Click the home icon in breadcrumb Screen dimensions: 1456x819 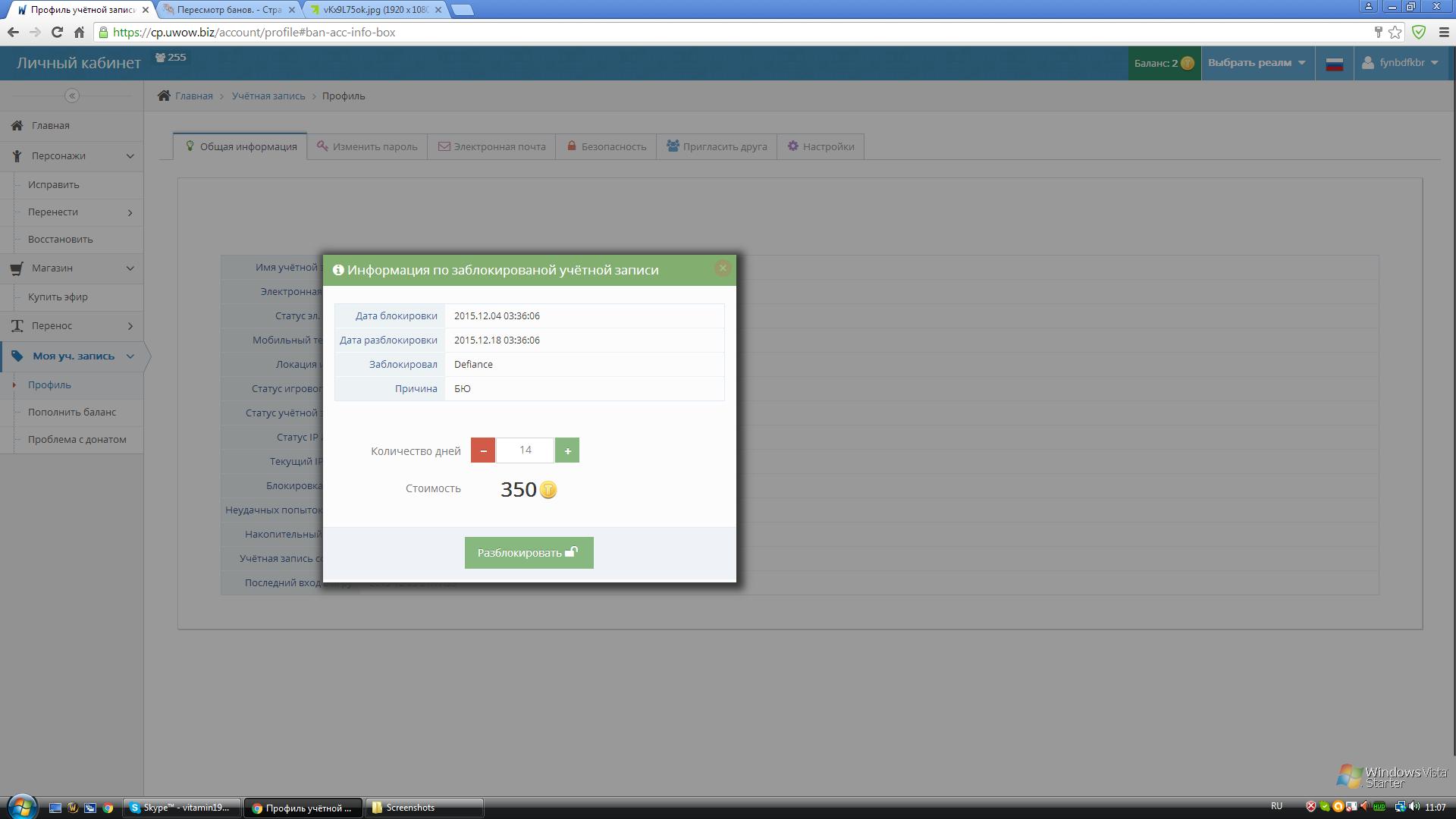(x=164, y=96)
